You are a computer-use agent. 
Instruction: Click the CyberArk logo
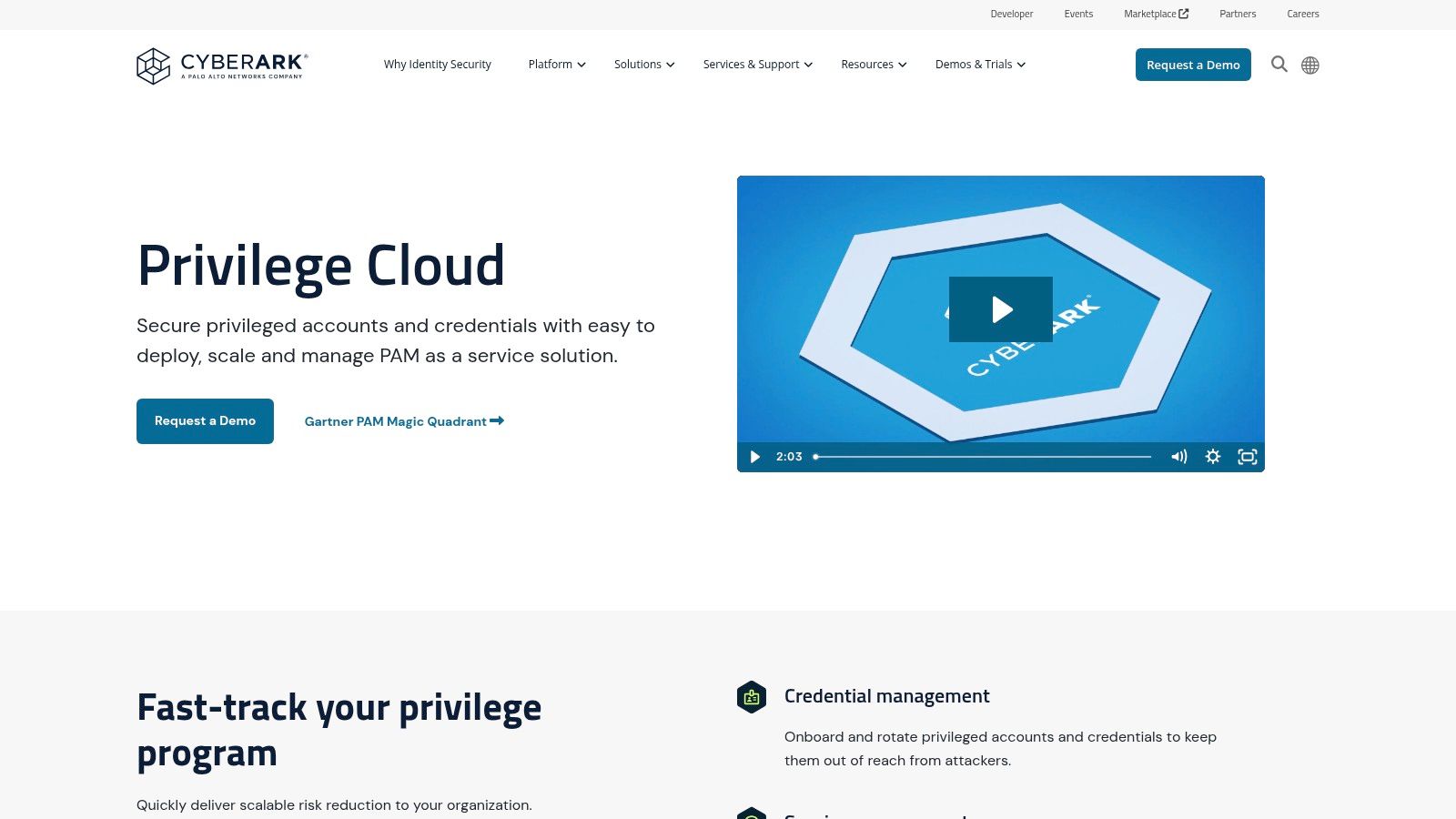click(x=222, y=66)
